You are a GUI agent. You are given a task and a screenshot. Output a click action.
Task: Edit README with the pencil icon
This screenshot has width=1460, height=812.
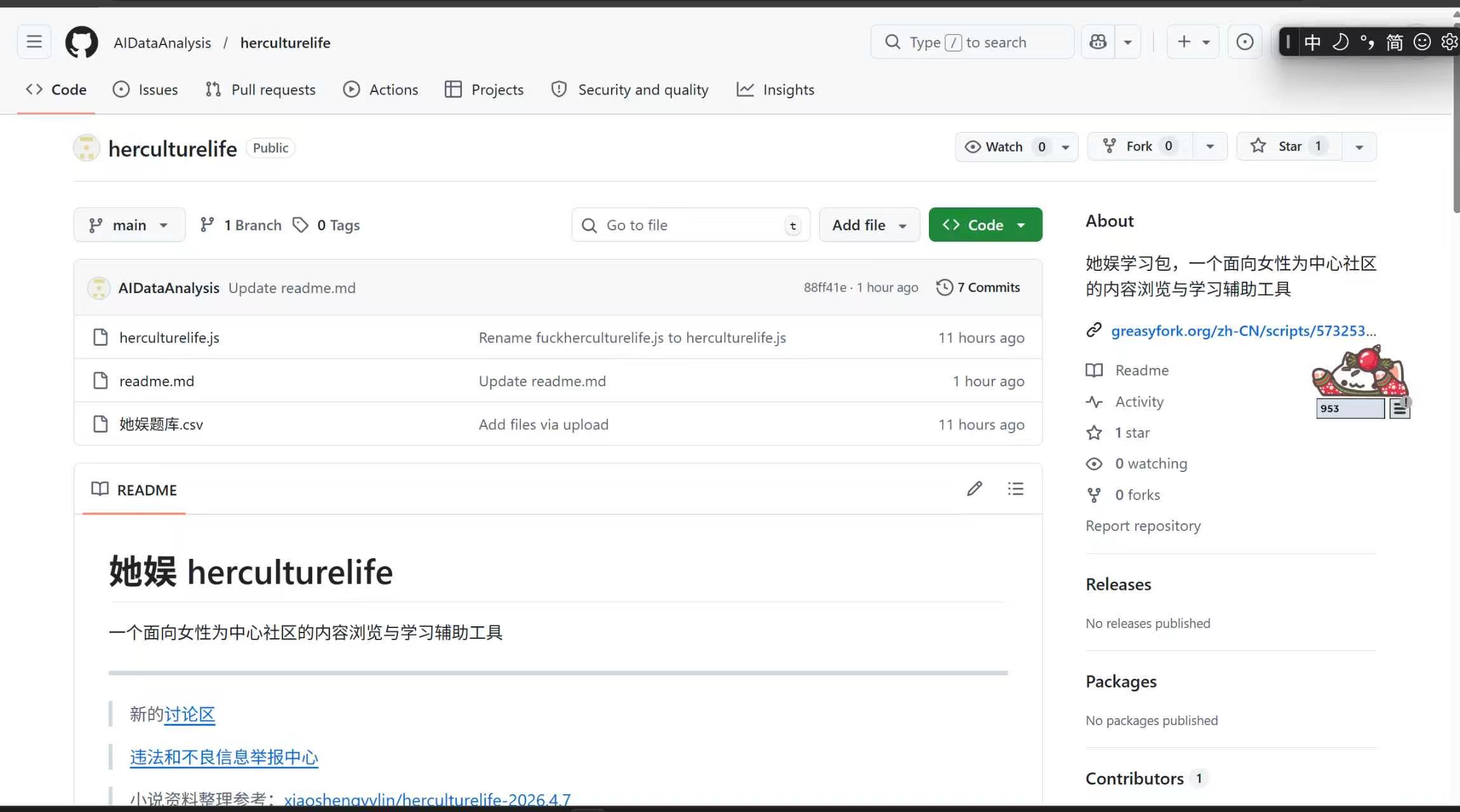point(974,488)
